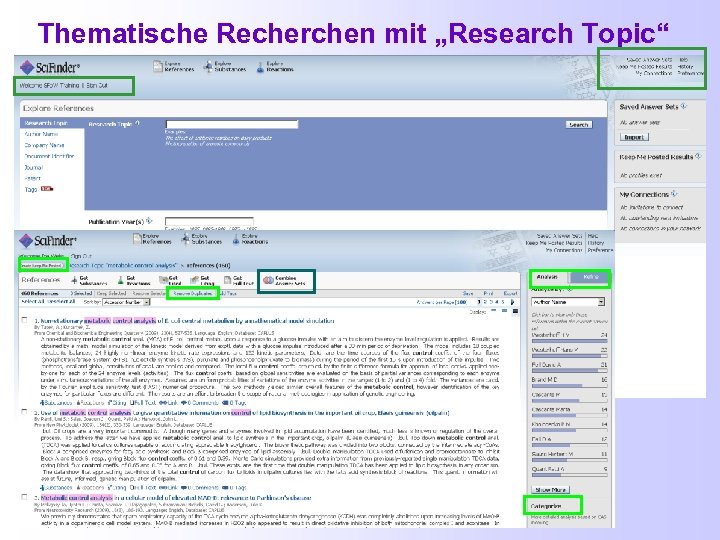Select Company Name in Explore References menu

[x=45, y=145]
